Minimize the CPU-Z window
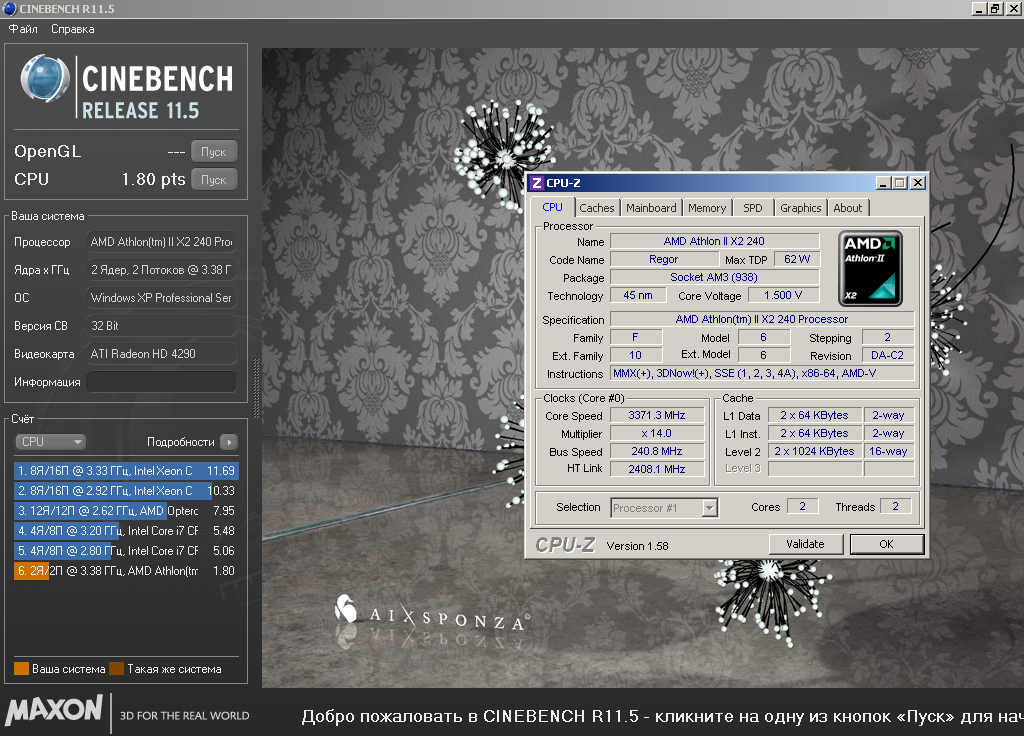The width and height of the screenshot is (1024, 736). pyautogui.click(x=883, y=183)
